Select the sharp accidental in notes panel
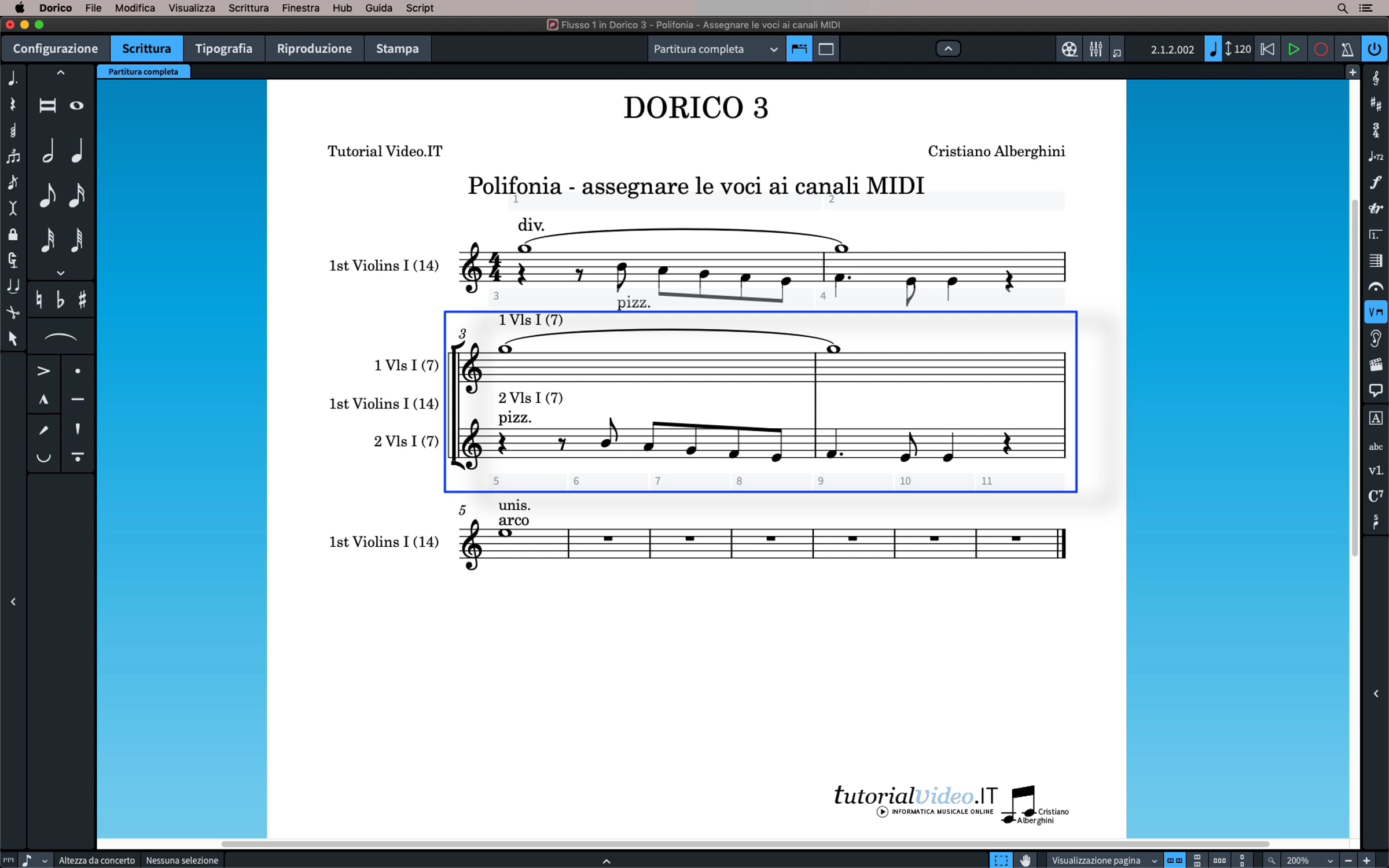This screenshot has height=868, width=1389. pos(82,300)
